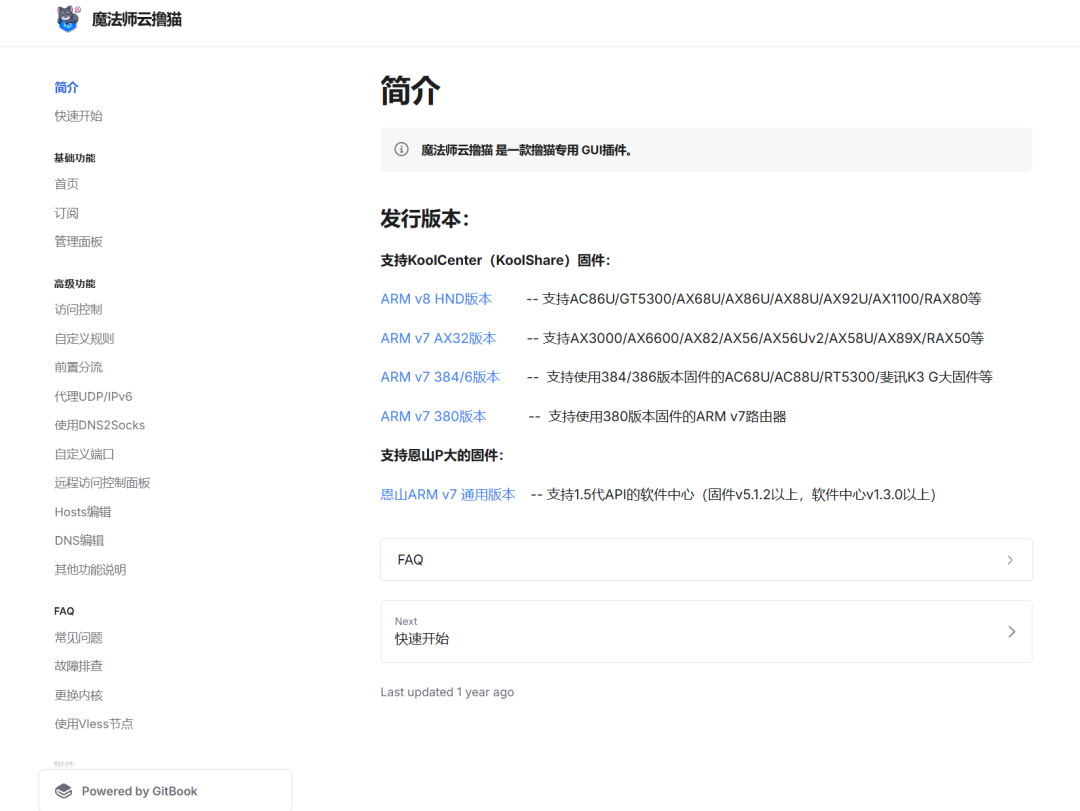Open 使用DNS2Socks sidebar page

click(x=100, y=425)
